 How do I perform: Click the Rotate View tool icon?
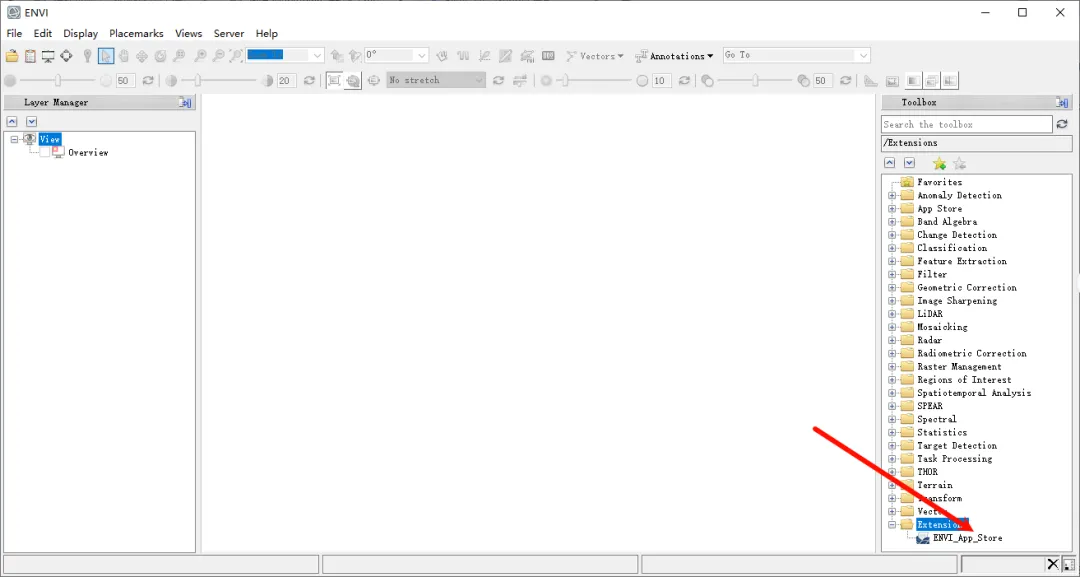[x=160, y=56]
